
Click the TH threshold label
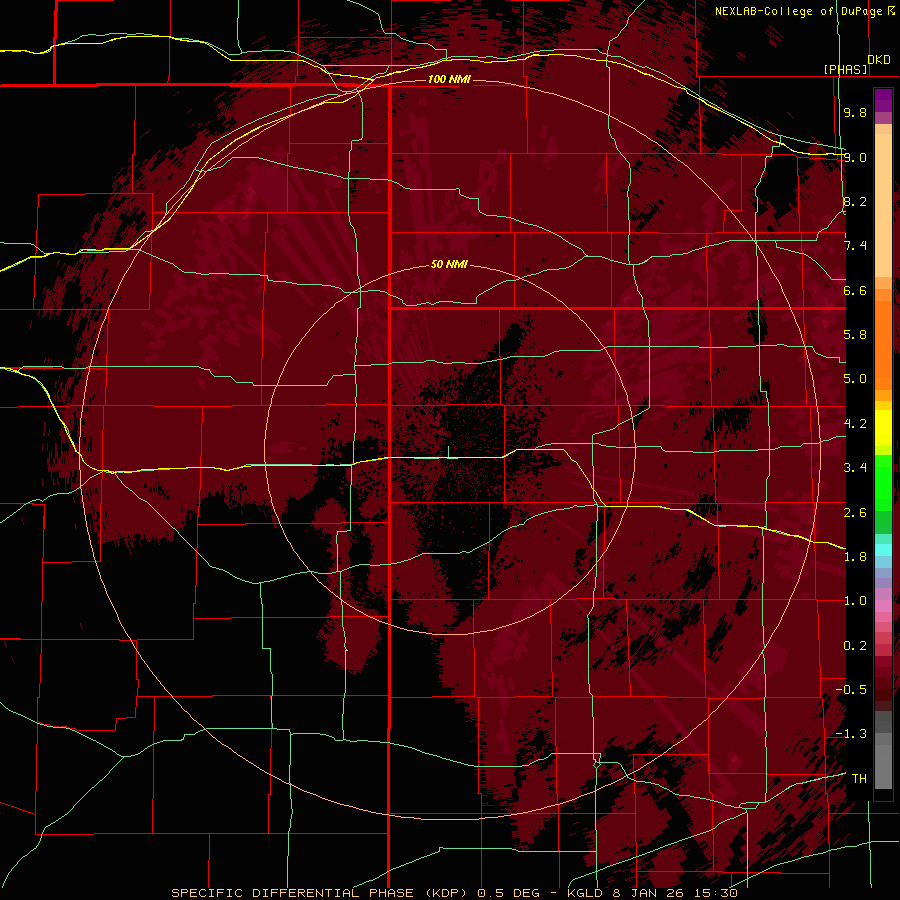point(859,778)
